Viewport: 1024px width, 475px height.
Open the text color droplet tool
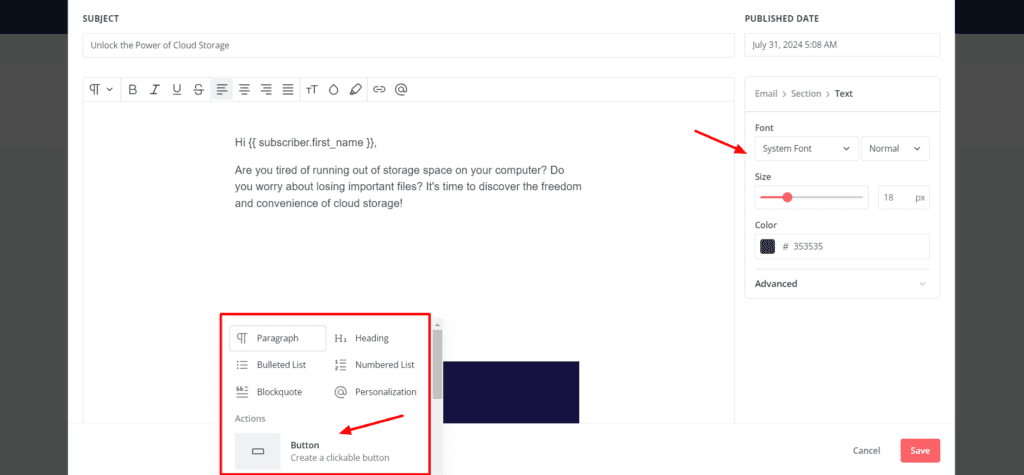[x=334, y=90]
